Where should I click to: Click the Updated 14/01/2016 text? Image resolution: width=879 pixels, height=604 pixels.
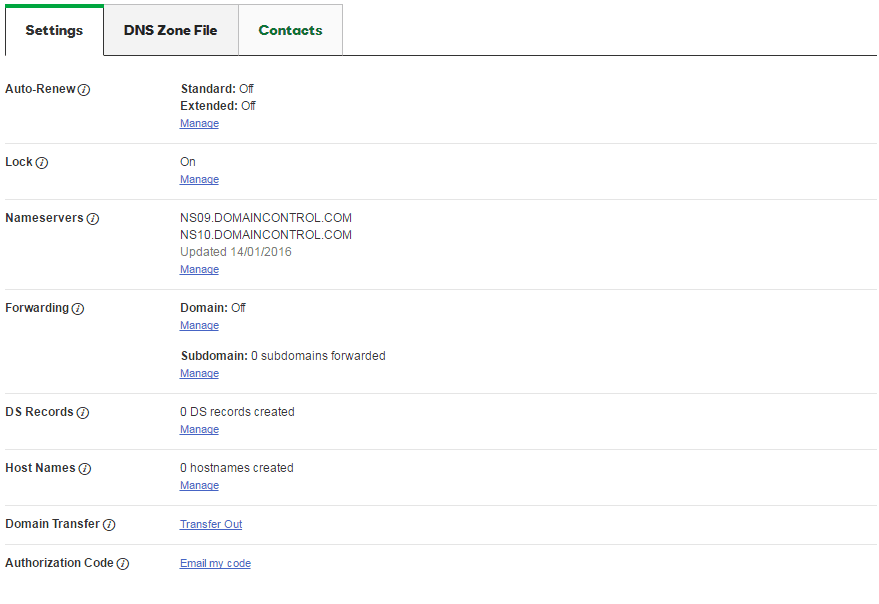[x=235, y=252]
